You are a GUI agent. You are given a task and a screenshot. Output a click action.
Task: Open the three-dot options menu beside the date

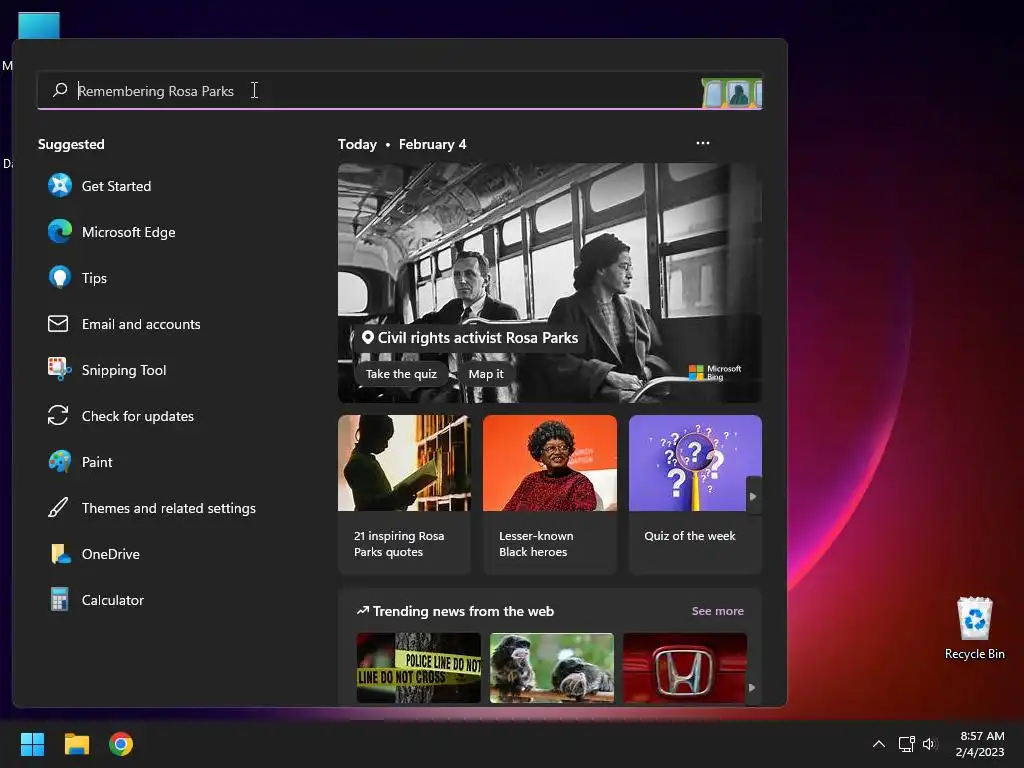pos(703,143)
